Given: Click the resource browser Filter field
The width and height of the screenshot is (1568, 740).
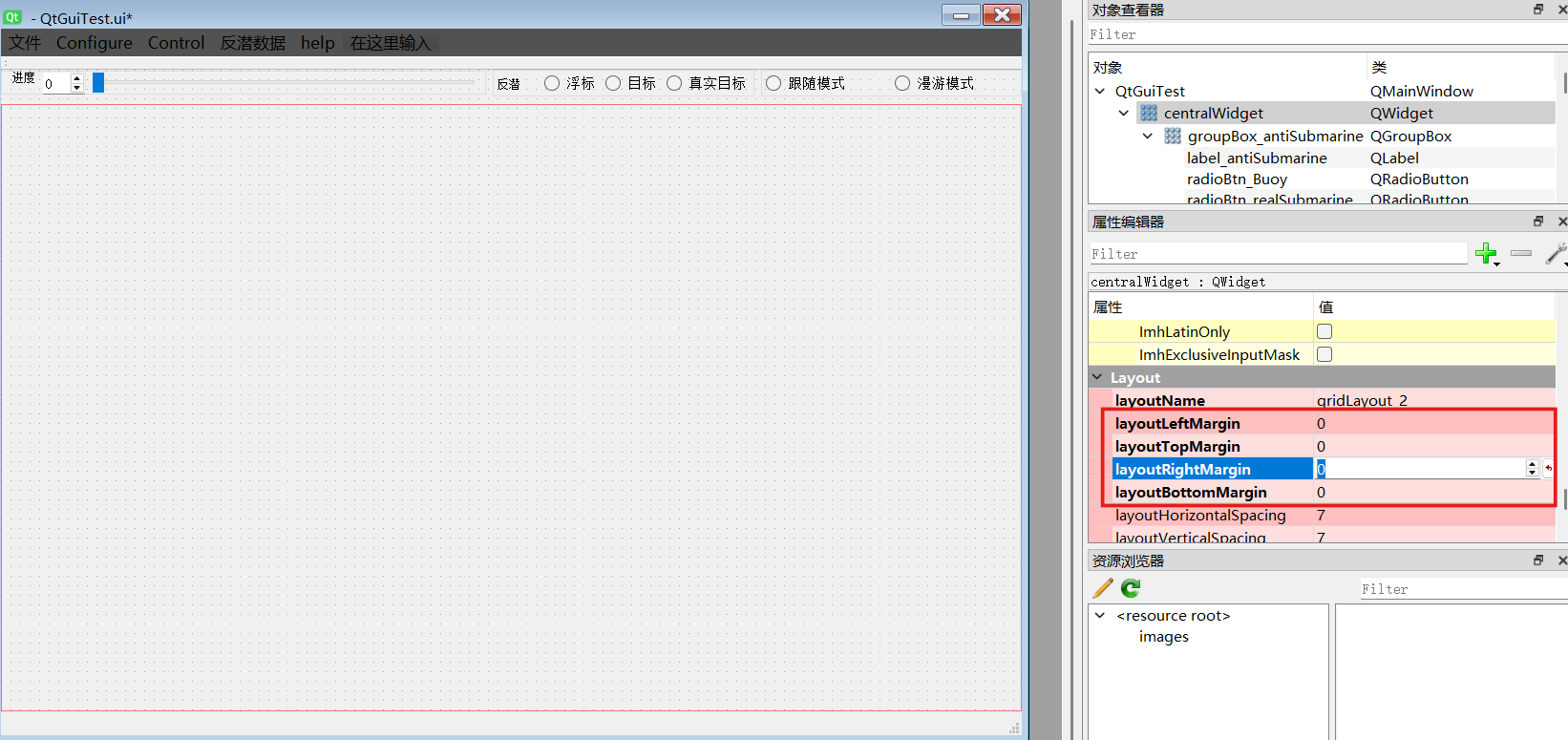Looking at the screenshot, I should 1465,589.
